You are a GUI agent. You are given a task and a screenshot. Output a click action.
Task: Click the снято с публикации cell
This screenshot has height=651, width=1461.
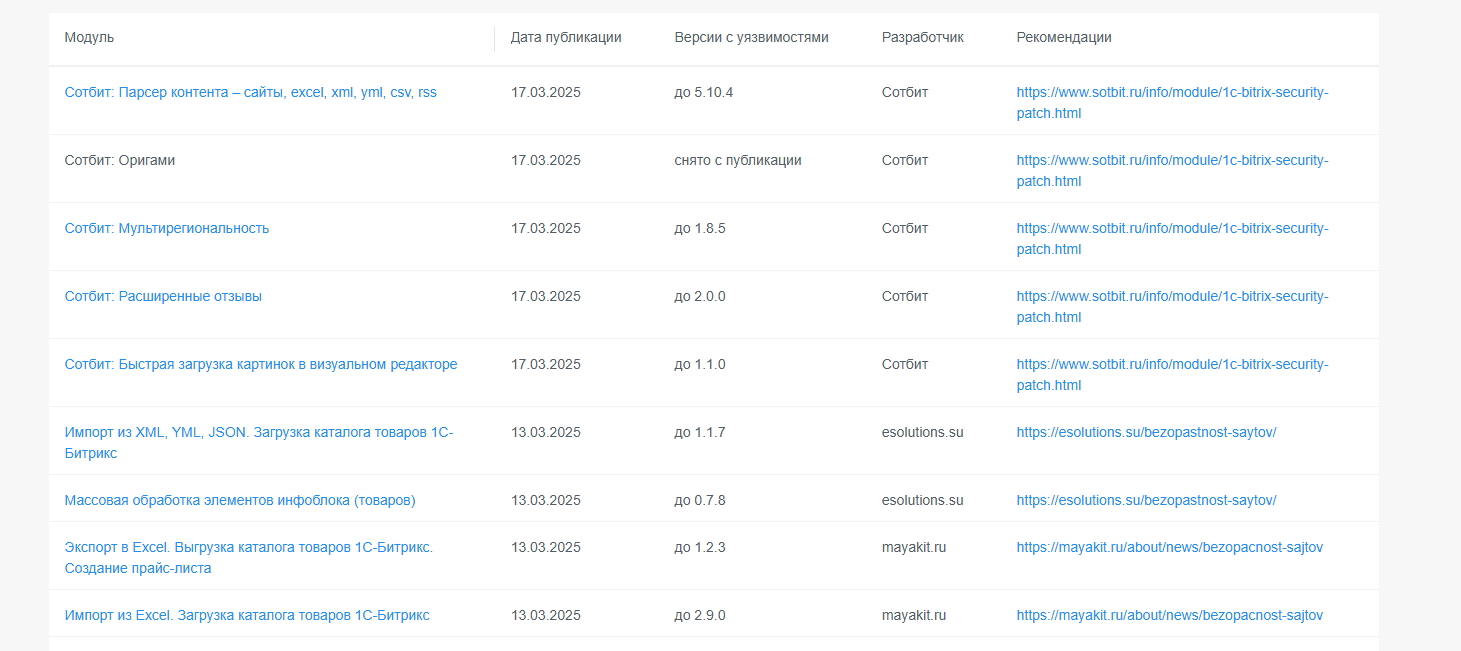pos(738,160)
